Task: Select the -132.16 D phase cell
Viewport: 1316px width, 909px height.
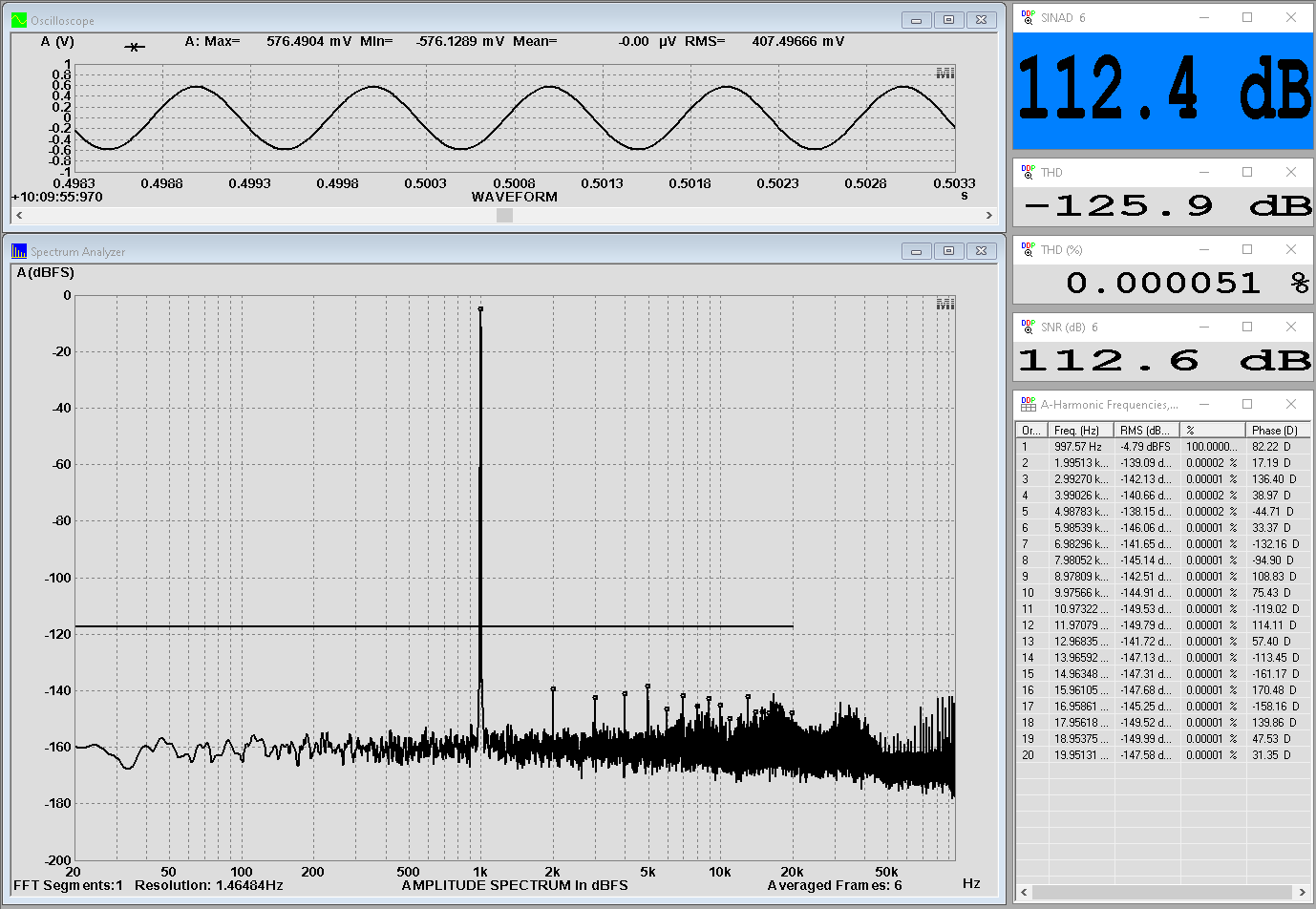Action: [x=1278, y=544]
